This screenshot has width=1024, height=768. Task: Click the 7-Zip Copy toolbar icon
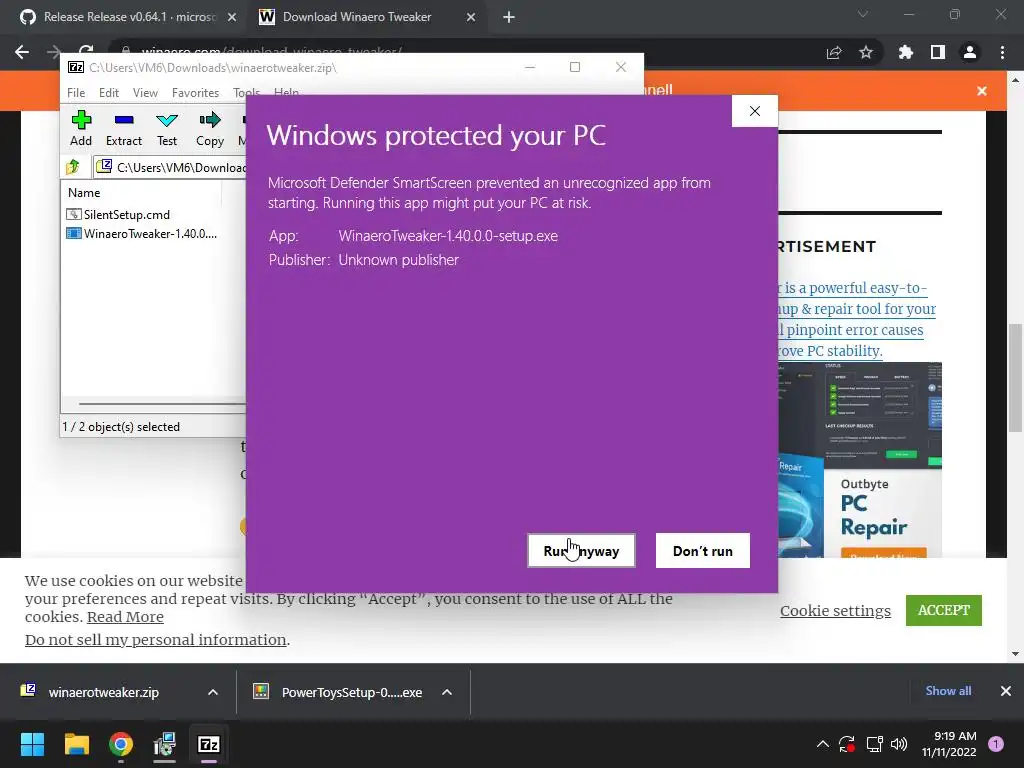click(210, 128)
